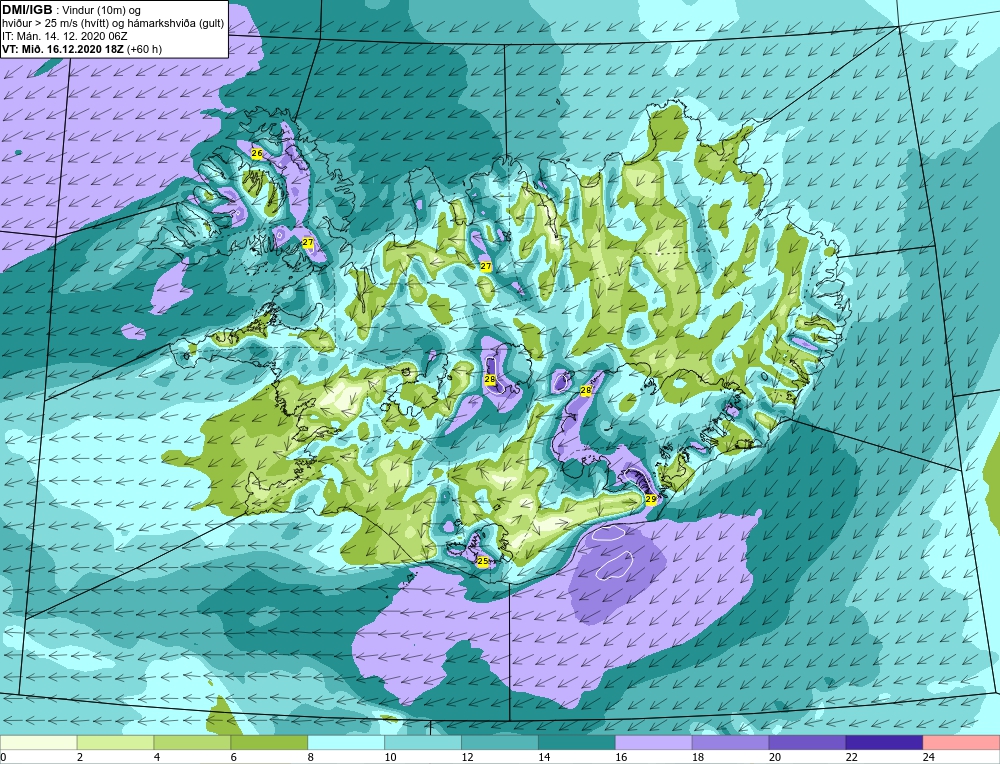Click the legend scale value '6'

234,757
